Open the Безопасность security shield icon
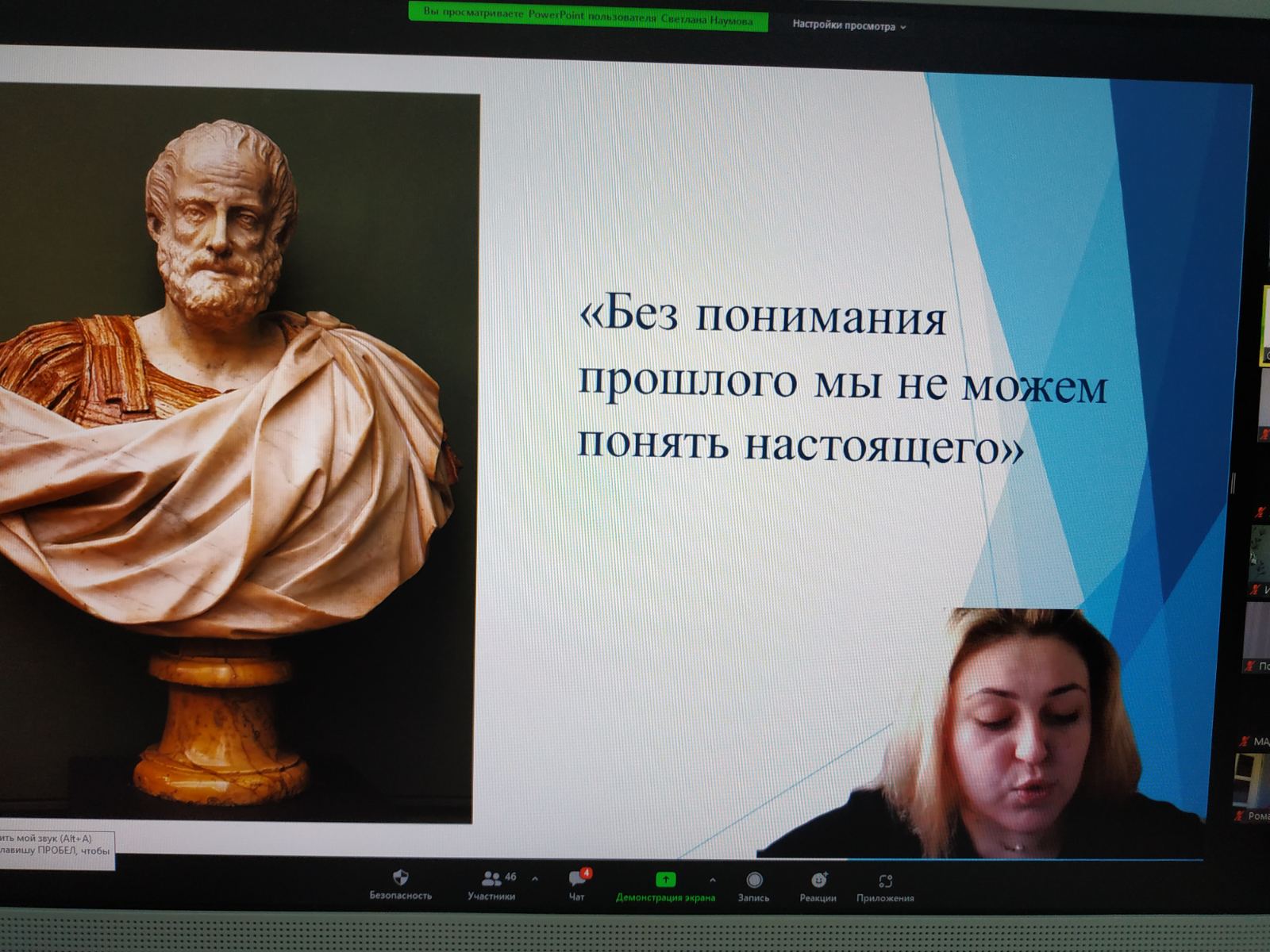This screenshot has width=1270, height=952. tap(400, 877)
